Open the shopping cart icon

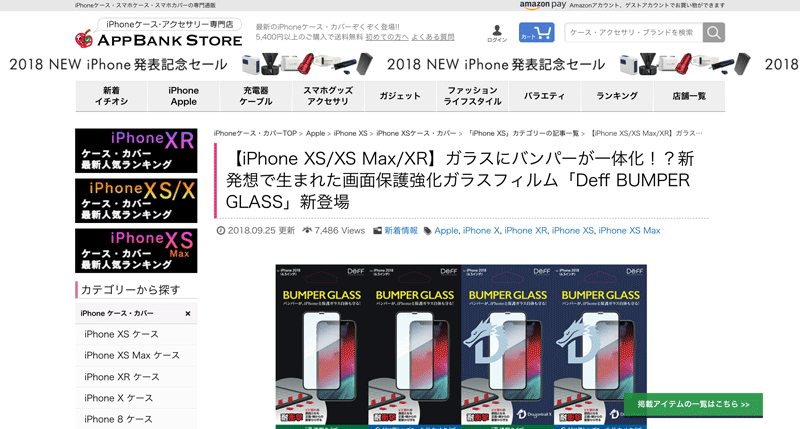click(x=536, y=33)
